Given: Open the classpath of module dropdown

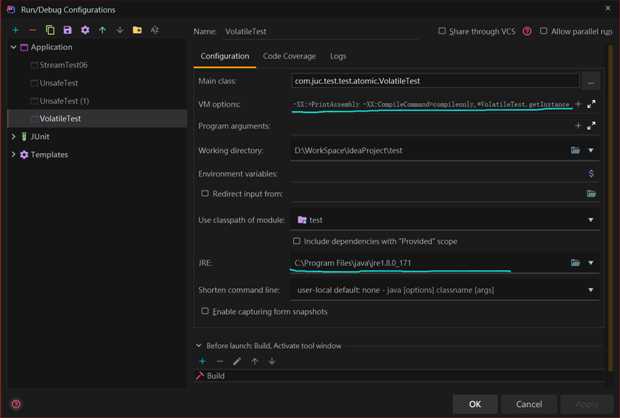Looking at the screenshot, I should tap(591, 220).
